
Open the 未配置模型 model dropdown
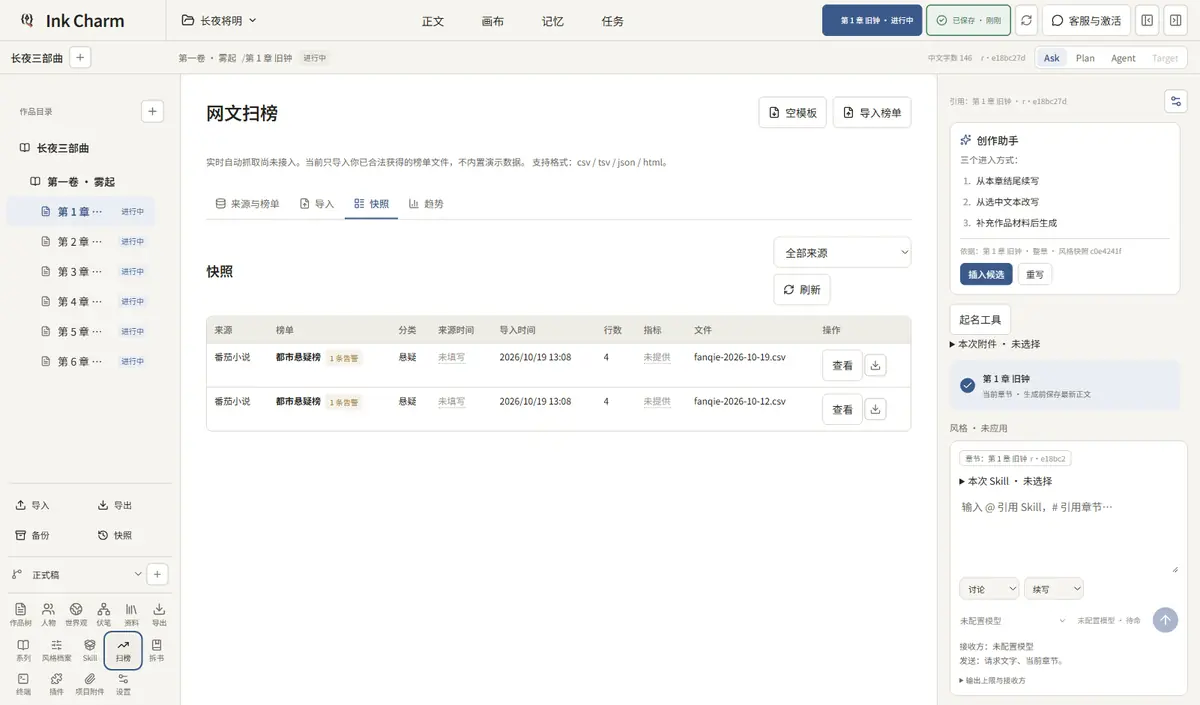click(1013, 621)
